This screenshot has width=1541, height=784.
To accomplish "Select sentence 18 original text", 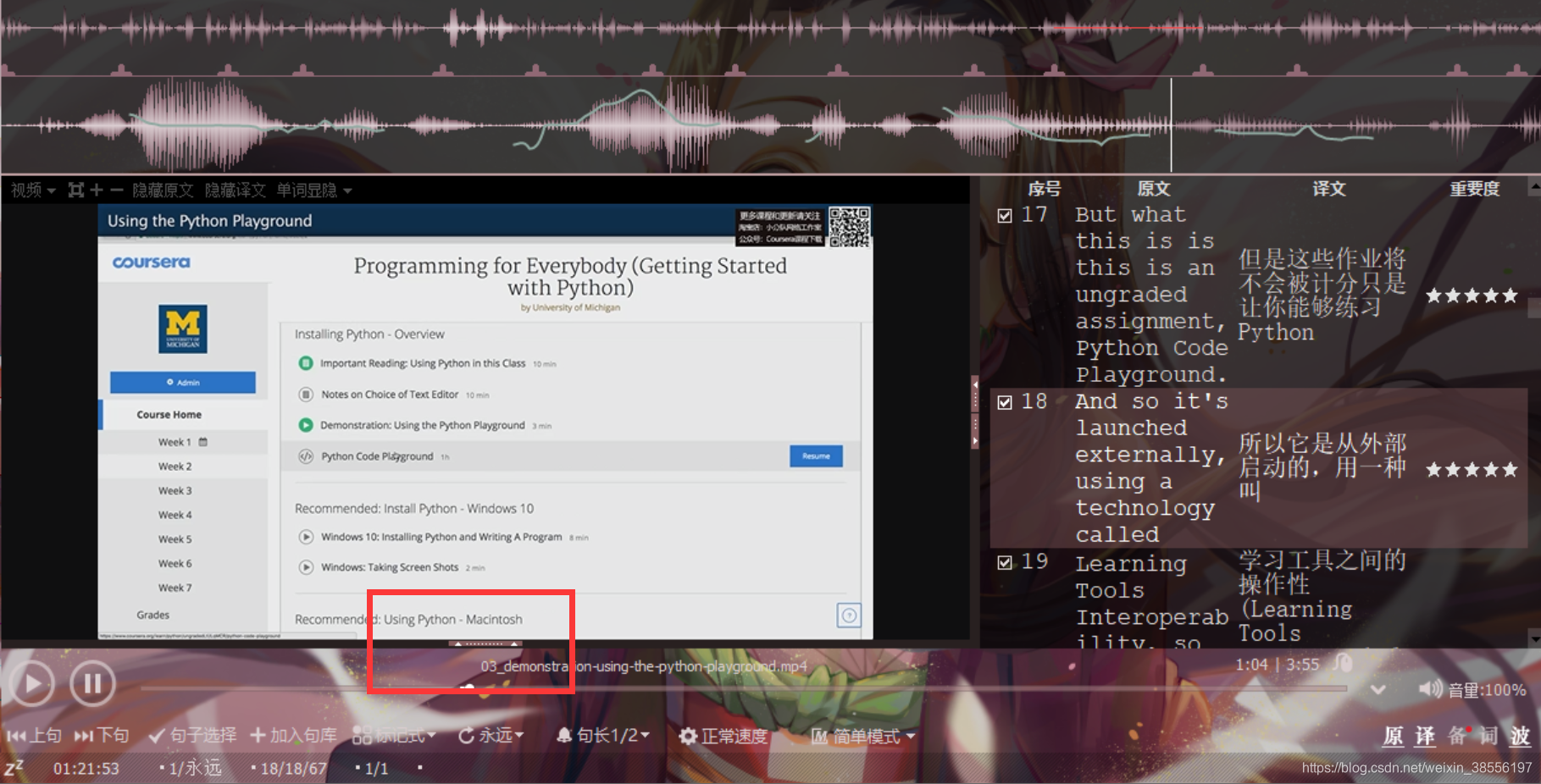I will click(1151, 468).
